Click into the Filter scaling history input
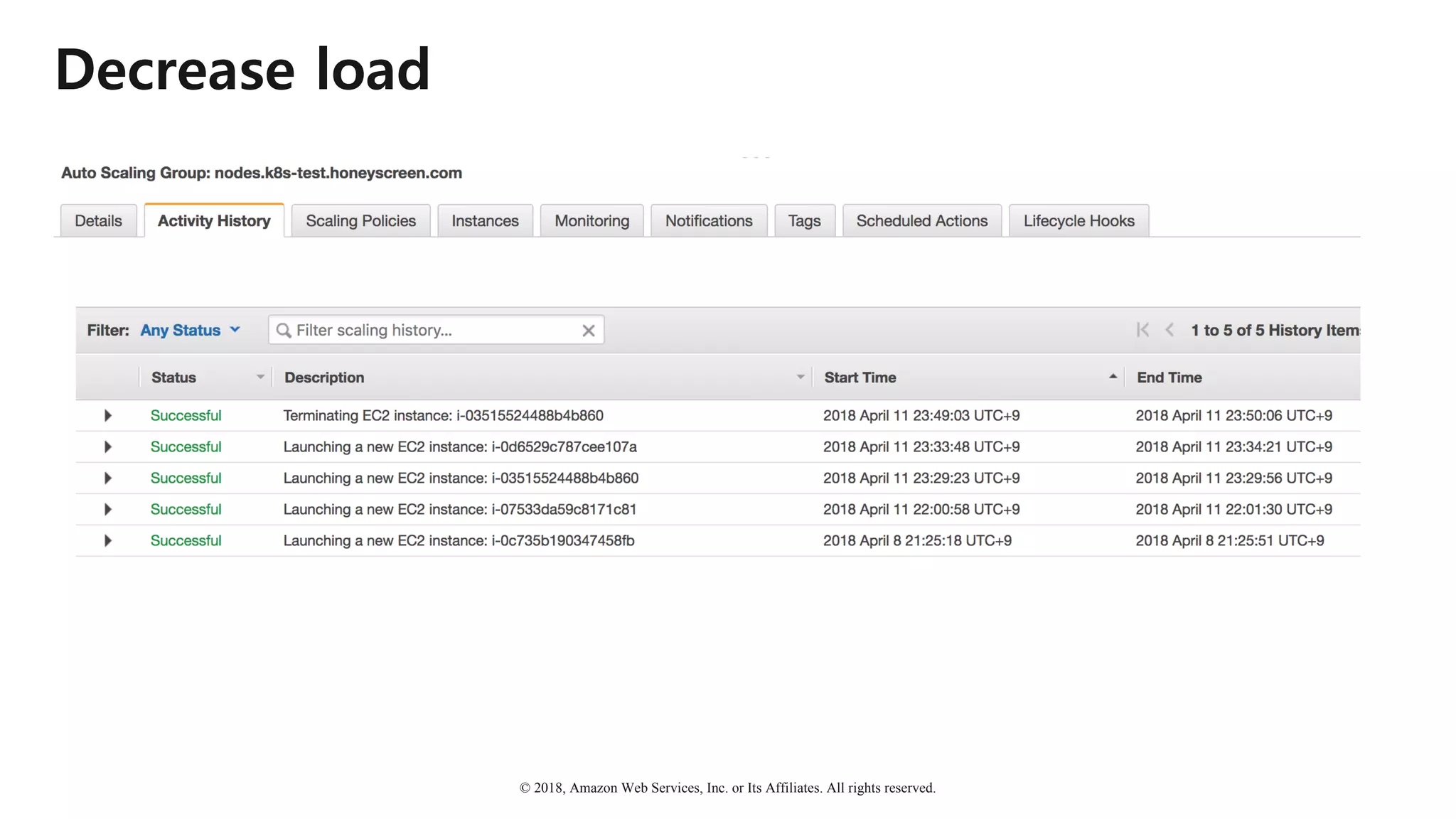Image resolution: width=1456 pixels, height=819 pixels. pos(434,331)
